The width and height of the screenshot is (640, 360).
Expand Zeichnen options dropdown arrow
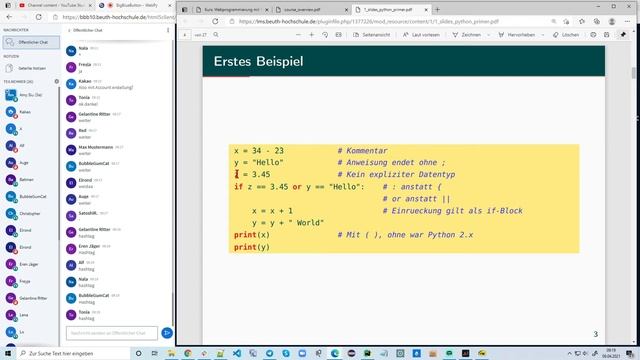(488, 35)
